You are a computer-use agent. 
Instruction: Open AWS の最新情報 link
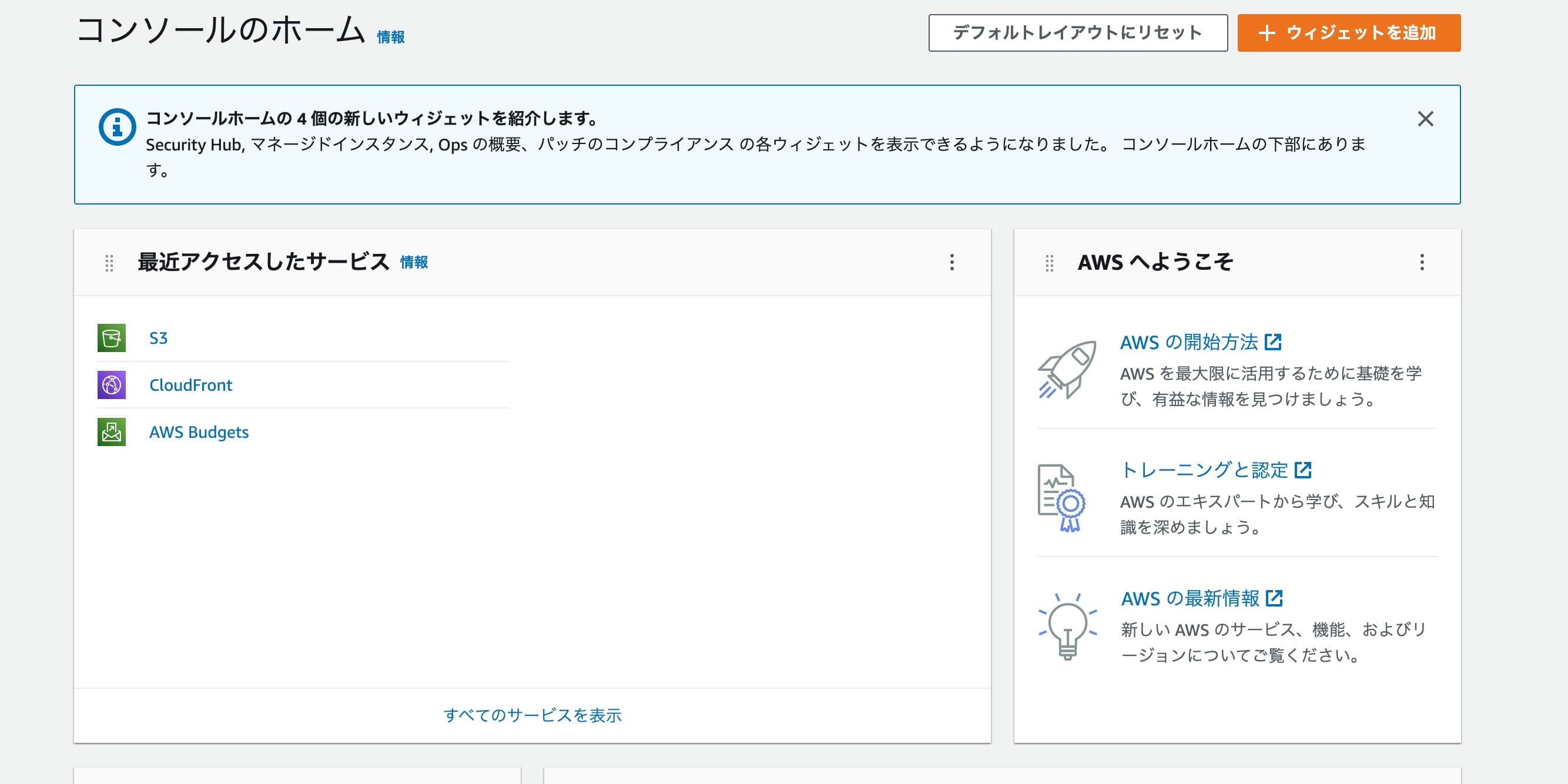[x=1190, y=598]
